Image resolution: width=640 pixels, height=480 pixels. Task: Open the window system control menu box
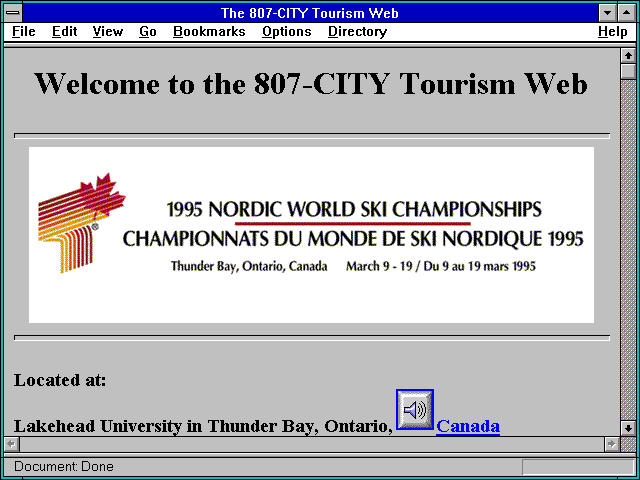13,13
